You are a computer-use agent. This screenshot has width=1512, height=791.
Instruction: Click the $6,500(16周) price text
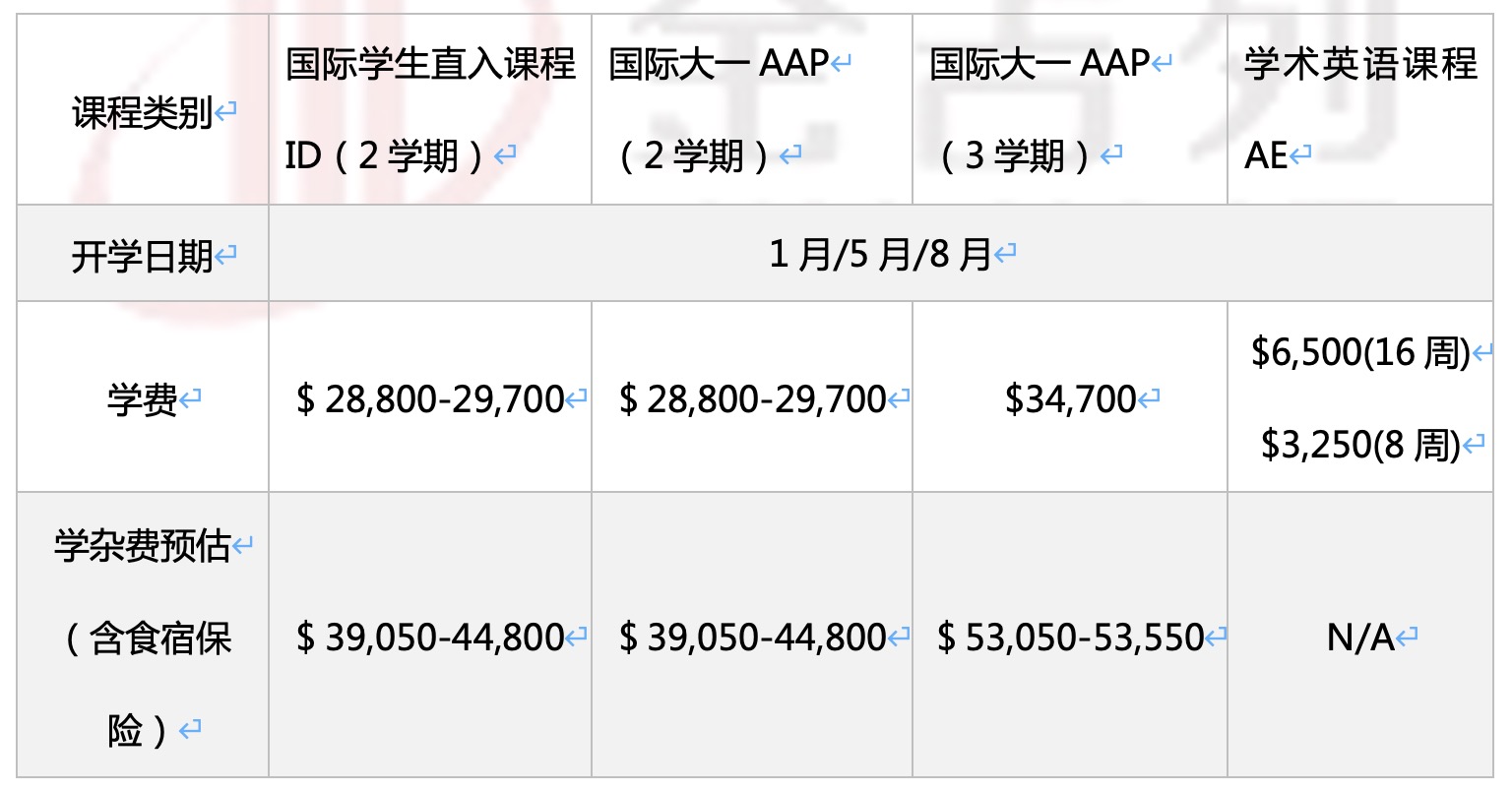click(x=1360, y=352)
